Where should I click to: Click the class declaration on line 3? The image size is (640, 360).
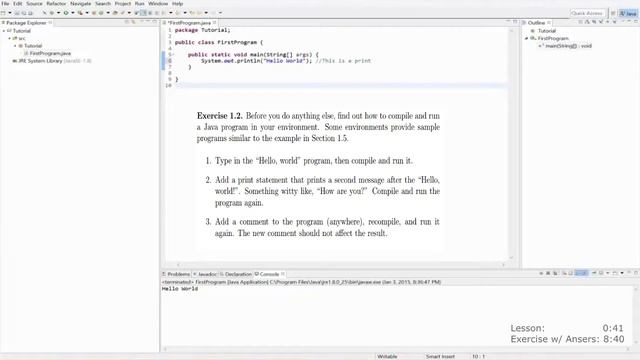[x=219, y=42]
